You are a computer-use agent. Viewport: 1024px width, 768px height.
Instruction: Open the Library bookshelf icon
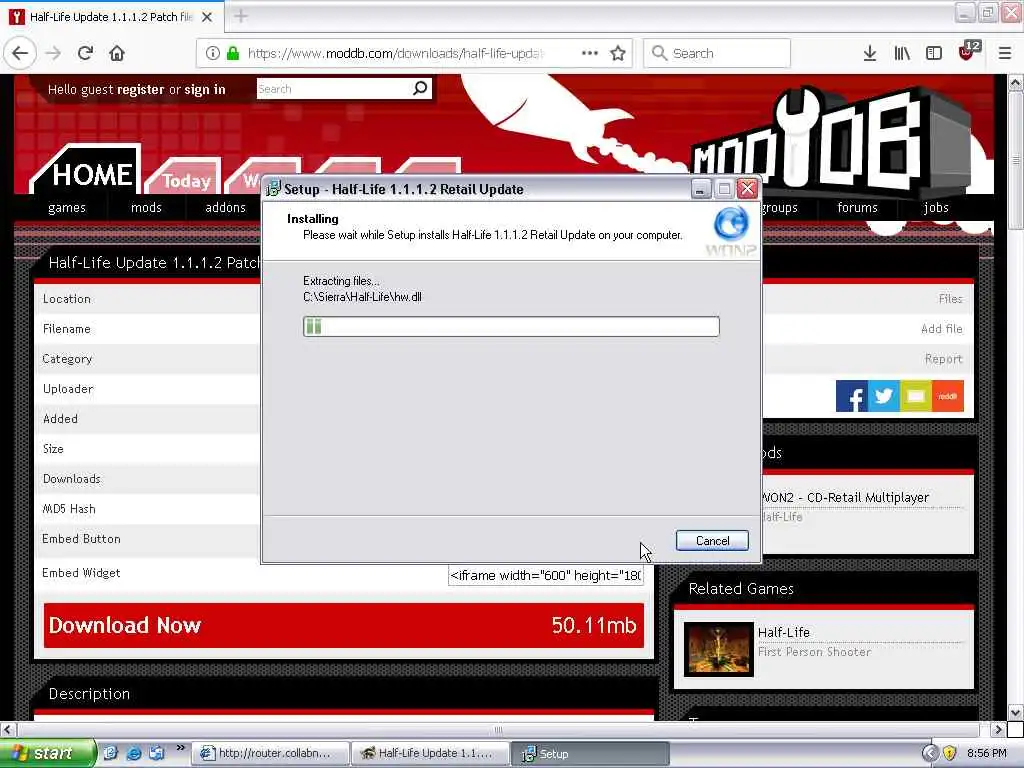(x=902, y=53)
